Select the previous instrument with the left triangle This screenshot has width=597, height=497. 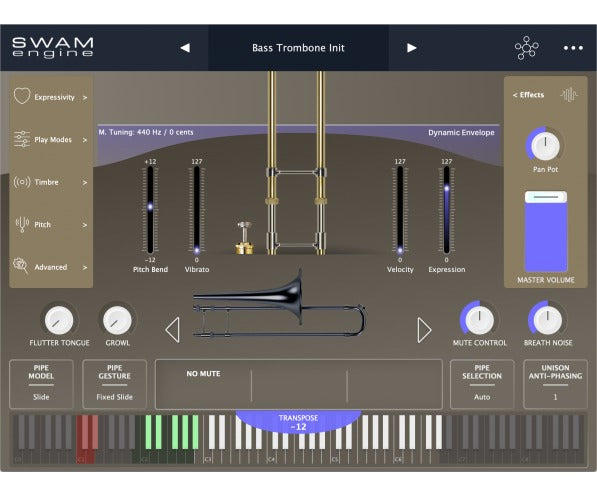pyautogui.click(x=172, y=330)
